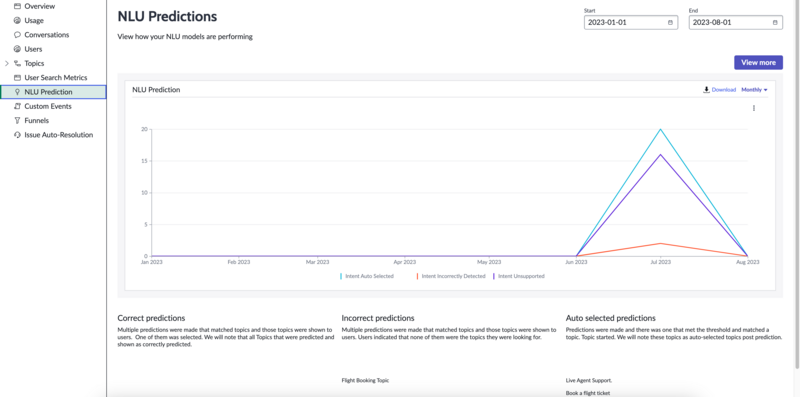
Task: Open the Funnels page
Action: pos(36,120)
